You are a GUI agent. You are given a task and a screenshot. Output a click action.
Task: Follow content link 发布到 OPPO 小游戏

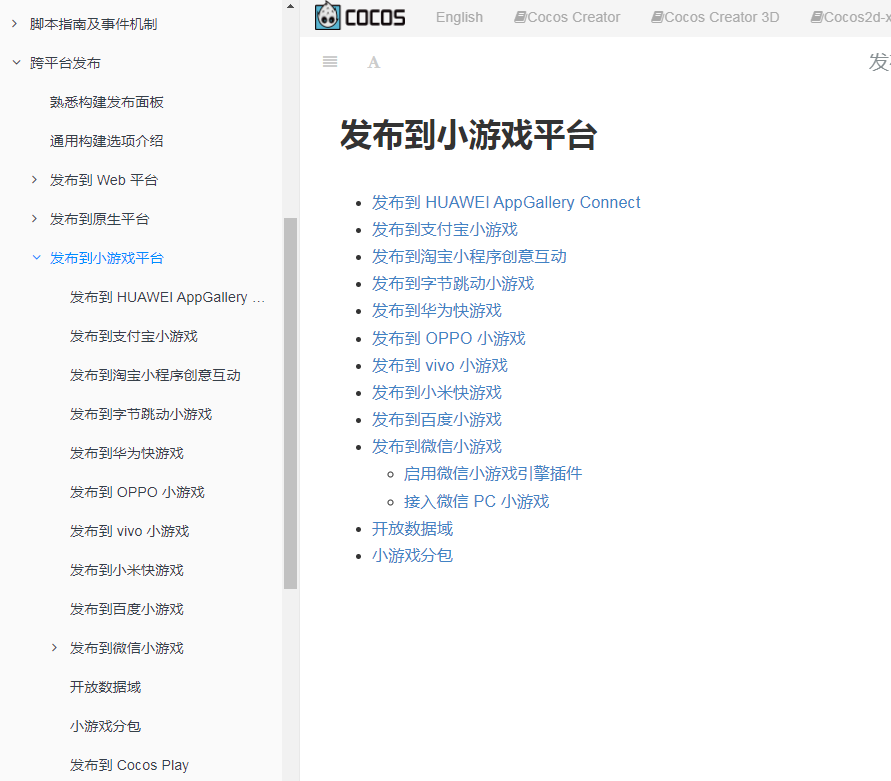click(x=448, y=338)
